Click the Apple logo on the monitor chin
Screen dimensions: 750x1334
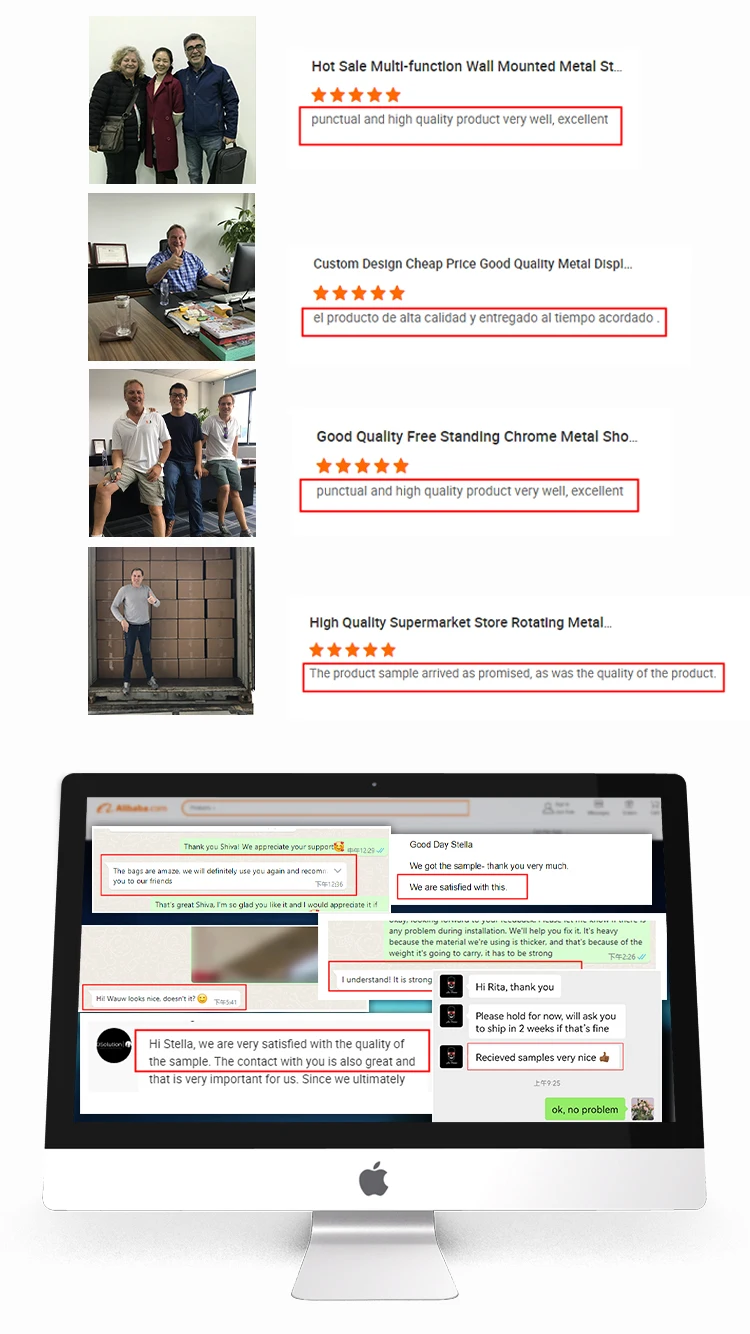point(374,1179)
